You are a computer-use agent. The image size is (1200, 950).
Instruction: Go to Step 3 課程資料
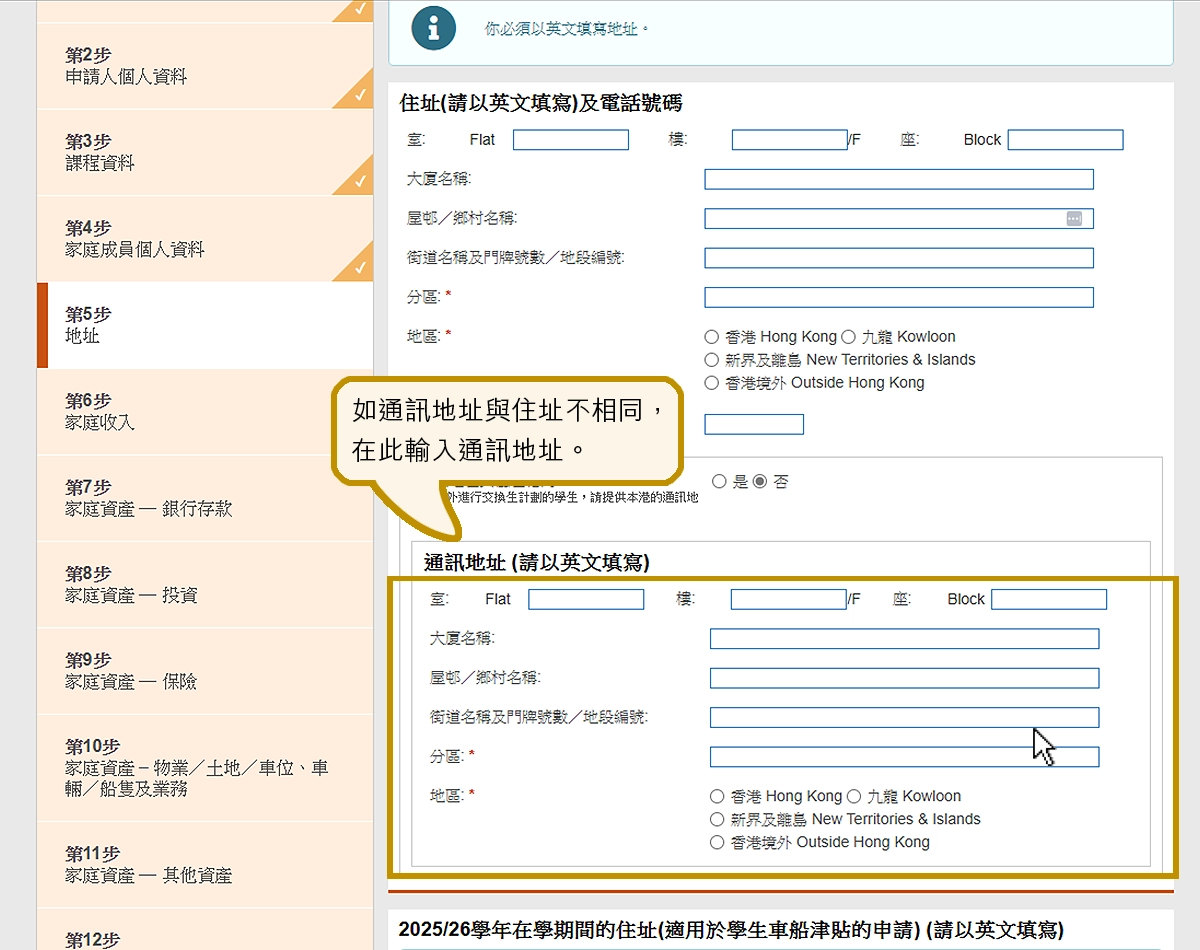pyautogui.click(x=204, y=152)
